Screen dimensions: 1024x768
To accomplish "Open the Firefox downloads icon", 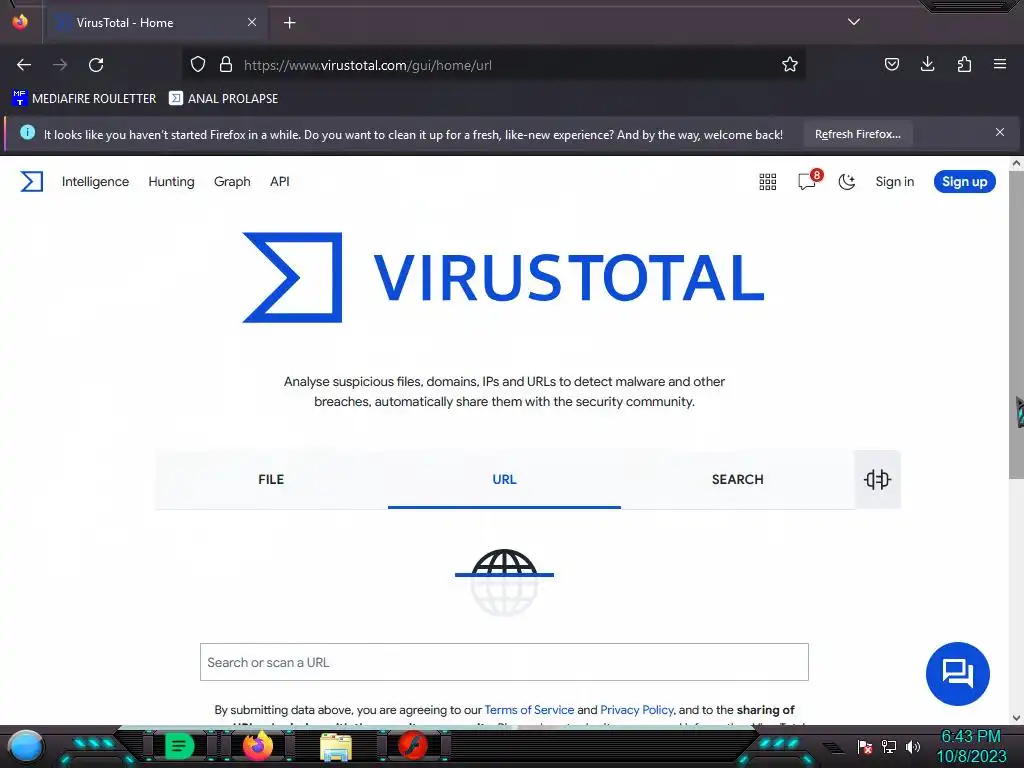I will (927, 64).
